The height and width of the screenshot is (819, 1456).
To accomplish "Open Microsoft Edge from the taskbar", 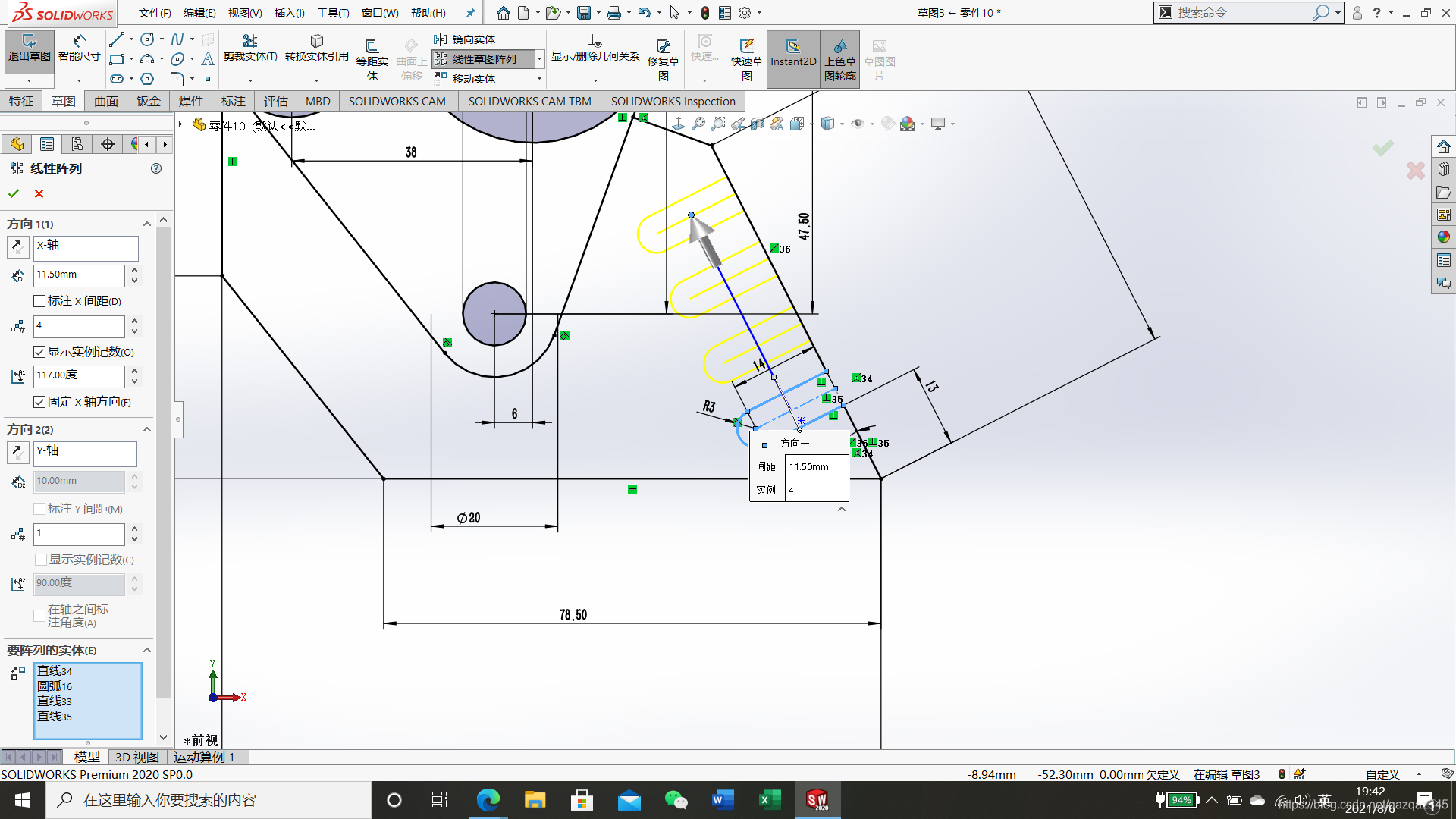I will [x=488, y=800].
